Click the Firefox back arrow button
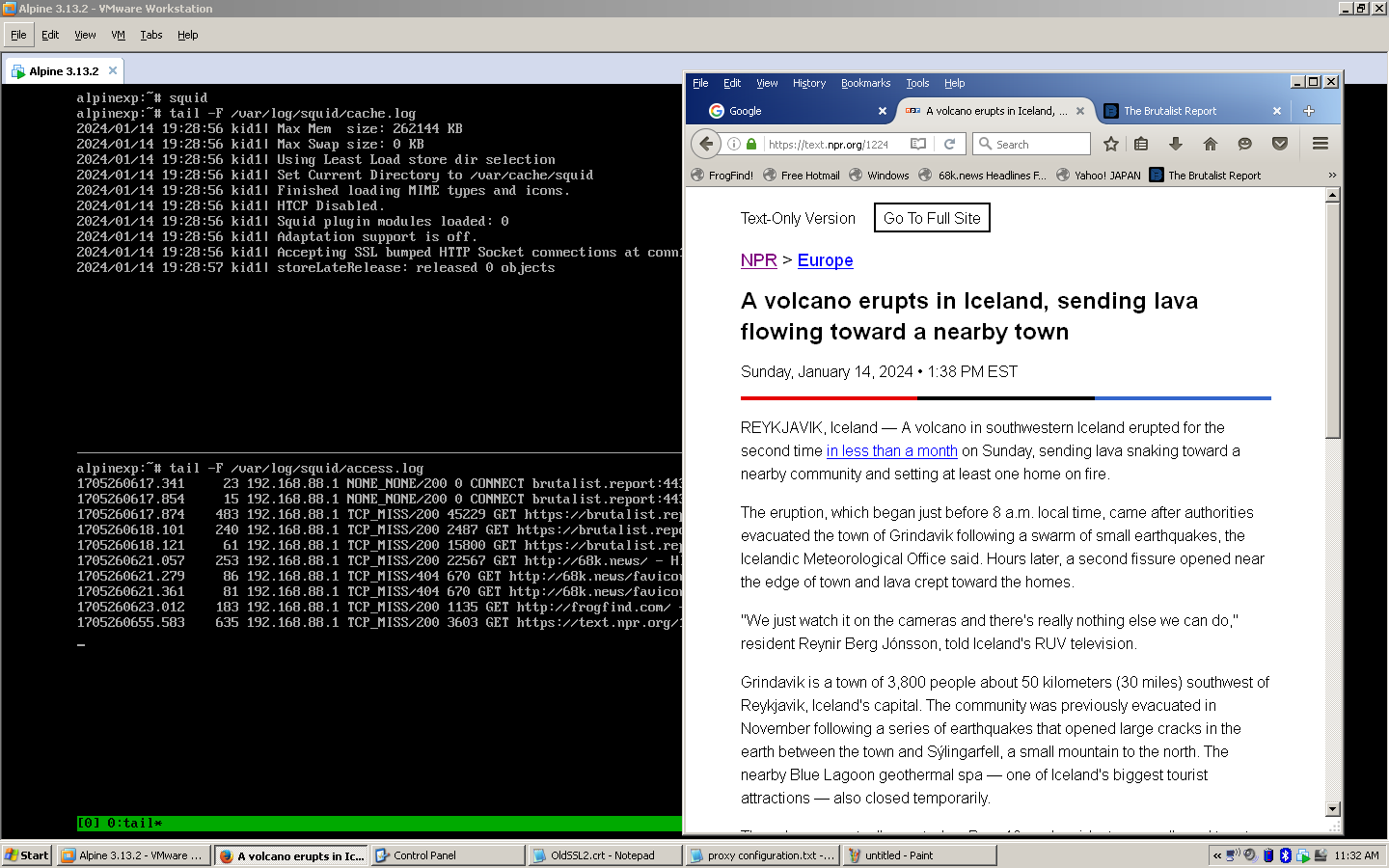The height and width of the screenshot is (868, 1389). [706, 144]
